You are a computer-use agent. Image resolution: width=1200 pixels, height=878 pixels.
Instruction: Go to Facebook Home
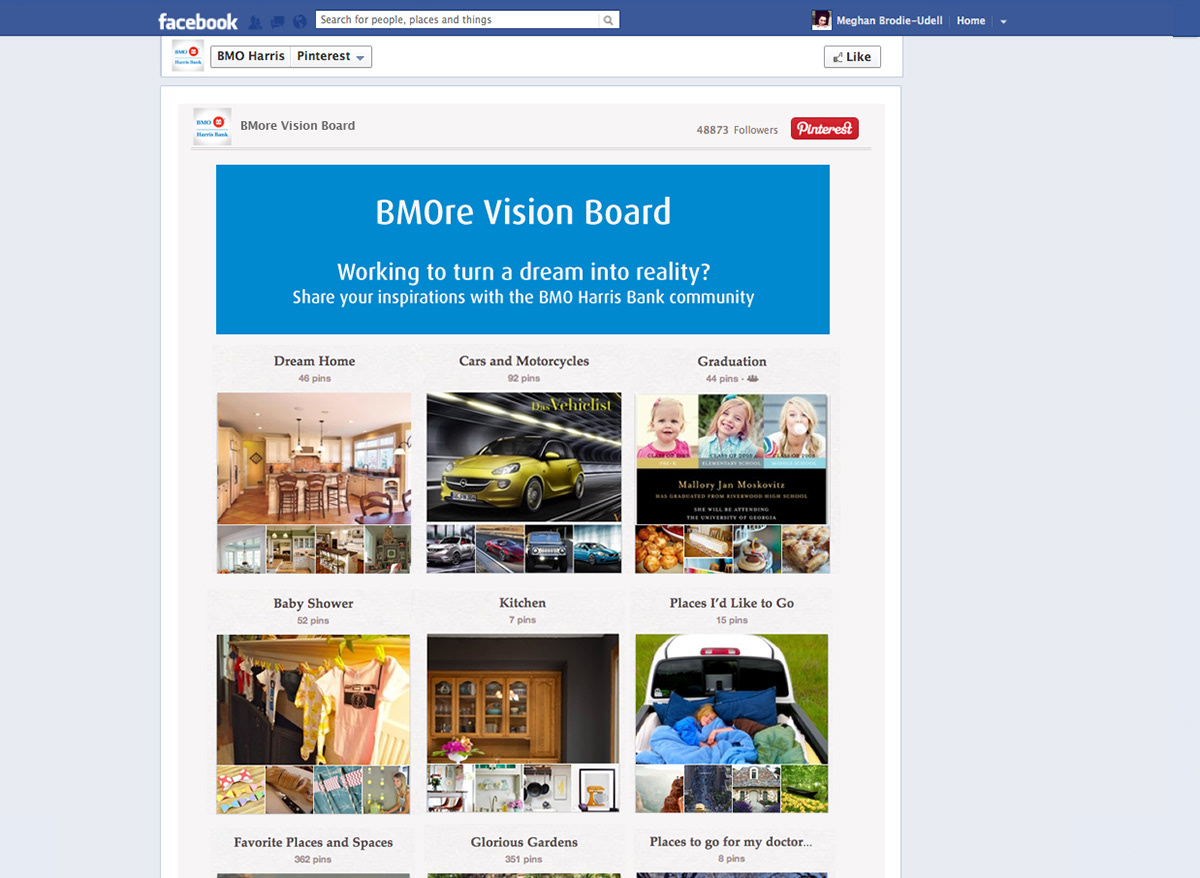(971, 21)
